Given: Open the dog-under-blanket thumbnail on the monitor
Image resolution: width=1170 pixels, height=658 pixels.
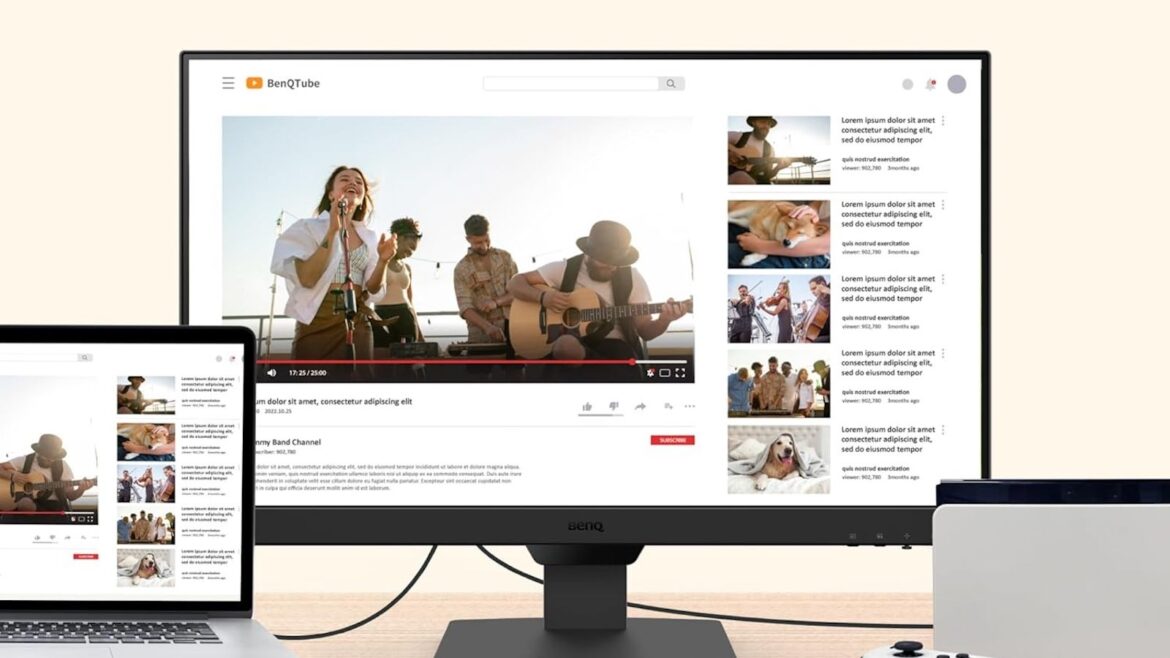Looking at the screenshot, I should 779,460.
